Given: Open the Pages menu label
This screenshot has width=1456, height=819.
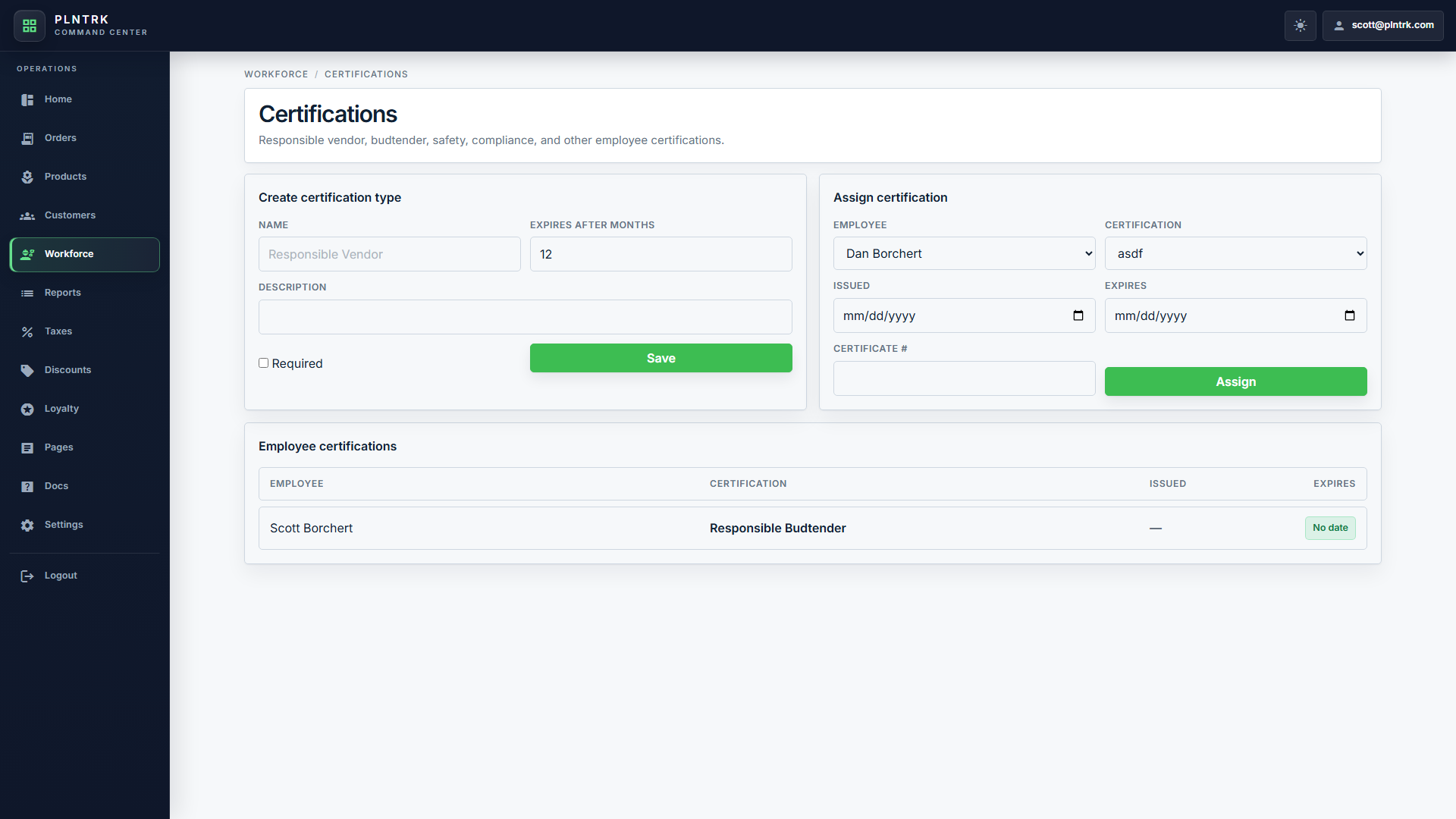Looking at the screenshot, I should point(59,447).
